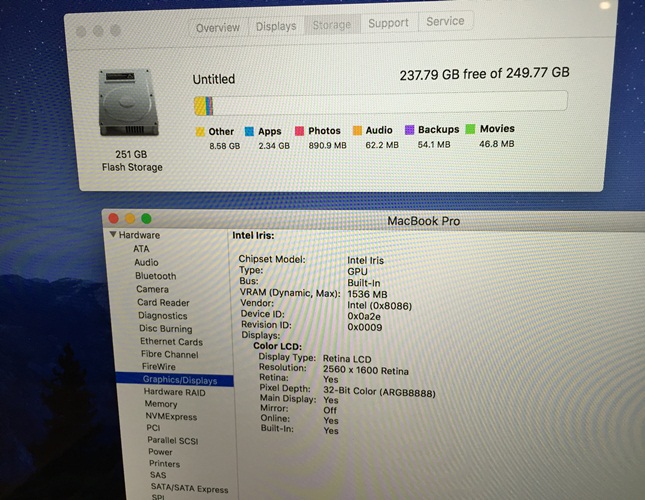This screenshot has height=500, width=645.
Task: Minimize the MacBook Pro window
Action: coord(130,218)
